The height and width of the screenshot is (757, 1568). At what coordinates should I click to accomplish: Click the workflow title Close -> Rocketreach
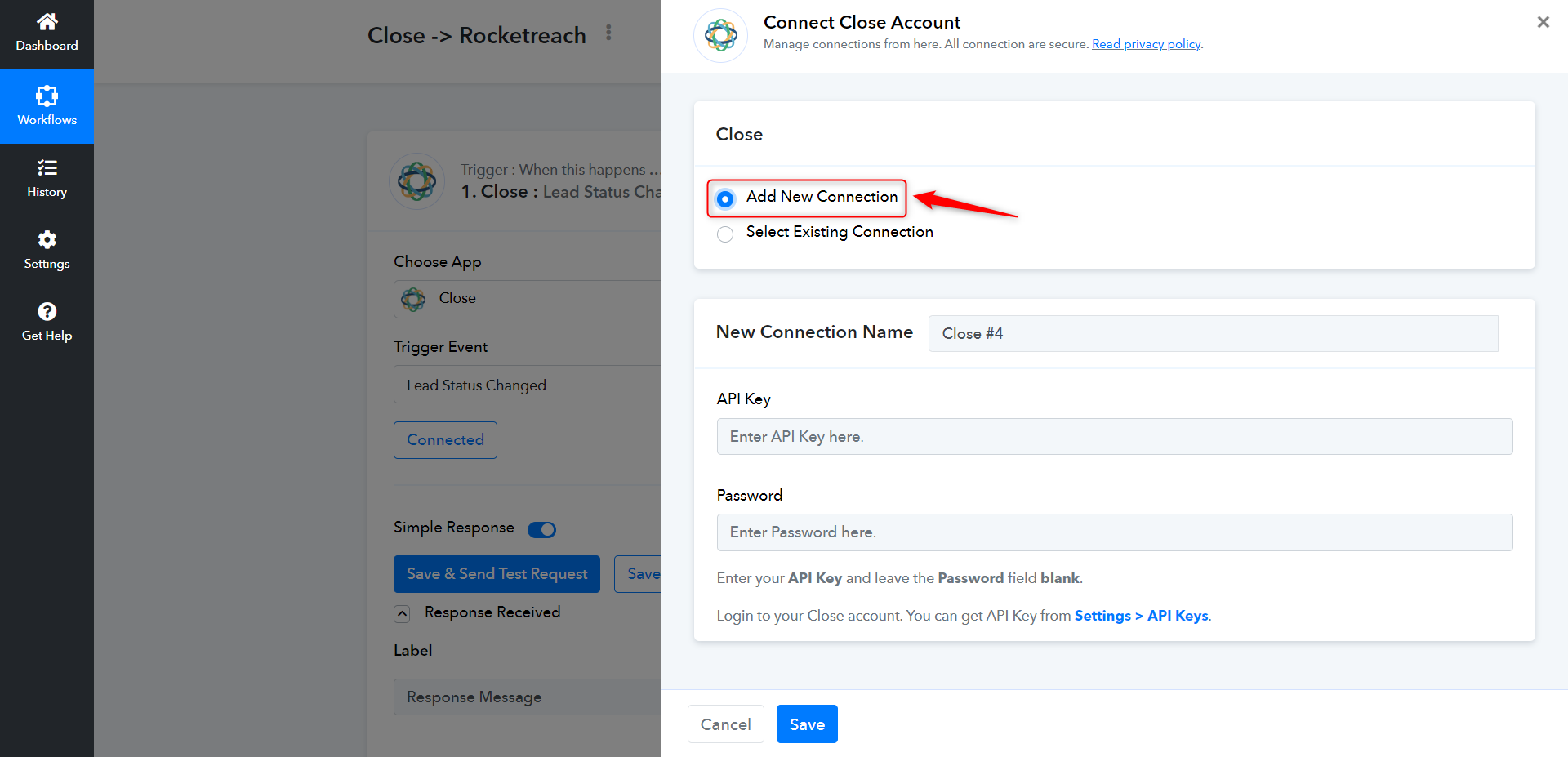477,35
